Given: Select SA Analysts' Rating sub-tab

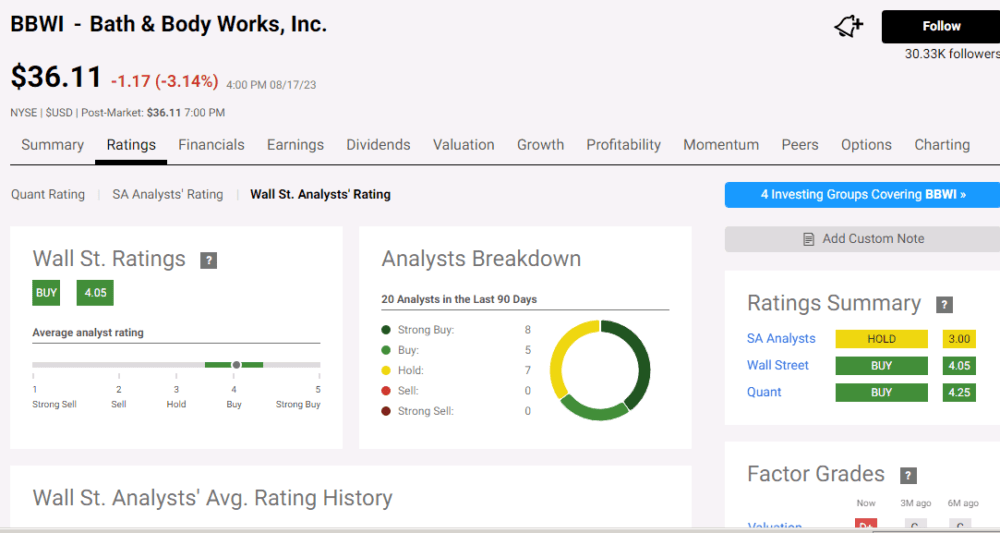Looking at the screenshot, I should point(168,194).
